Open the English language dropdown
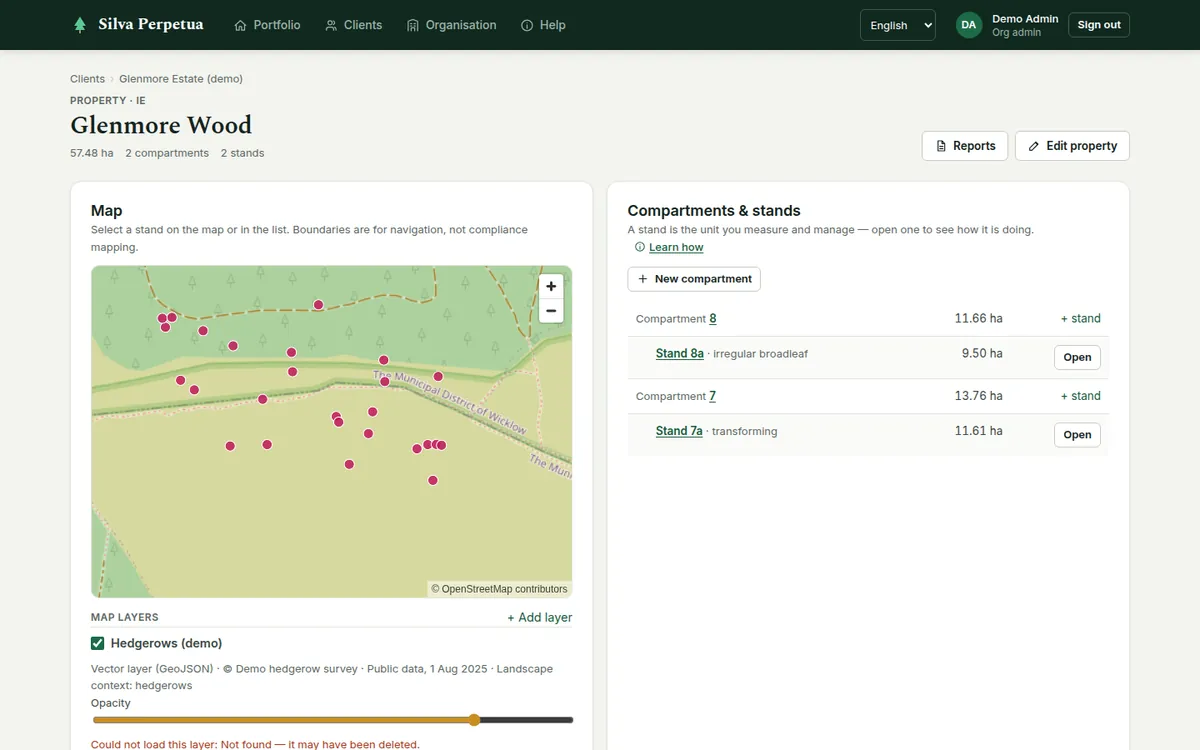 click(x=898, y=25)
